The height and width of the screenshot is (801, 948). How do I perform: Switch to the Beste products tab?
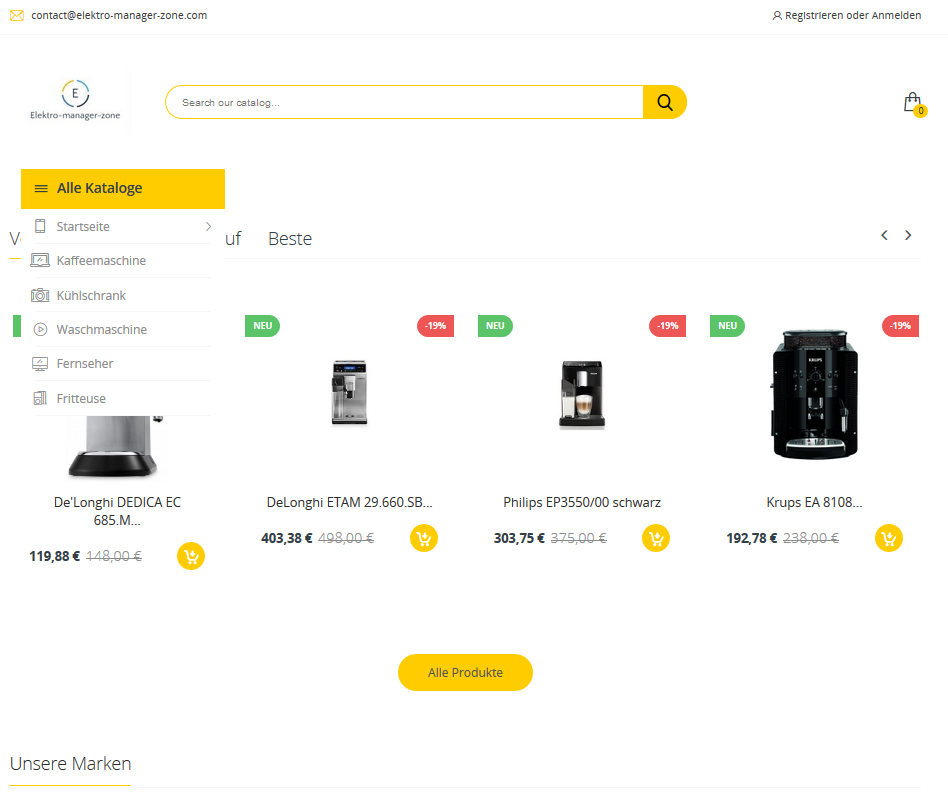(x=290, y=239)
